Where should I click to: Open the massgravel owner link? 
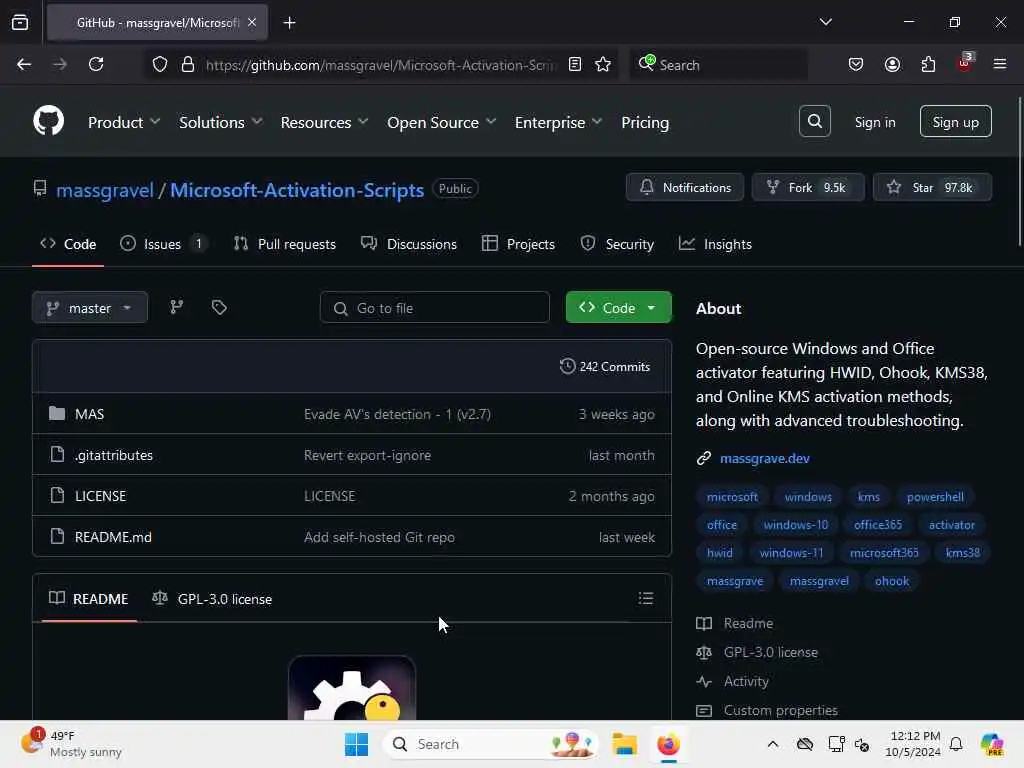tap(104, 190)
